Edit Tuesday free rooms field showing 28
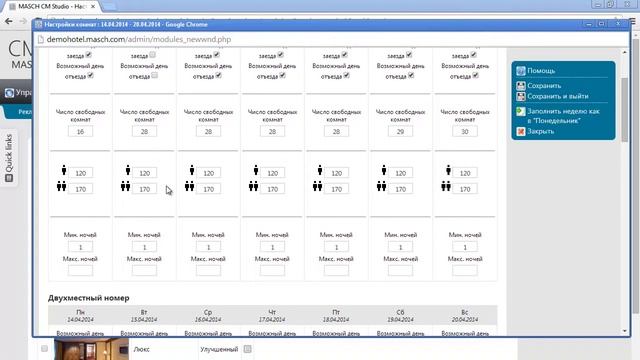 (x=144, y=131)
